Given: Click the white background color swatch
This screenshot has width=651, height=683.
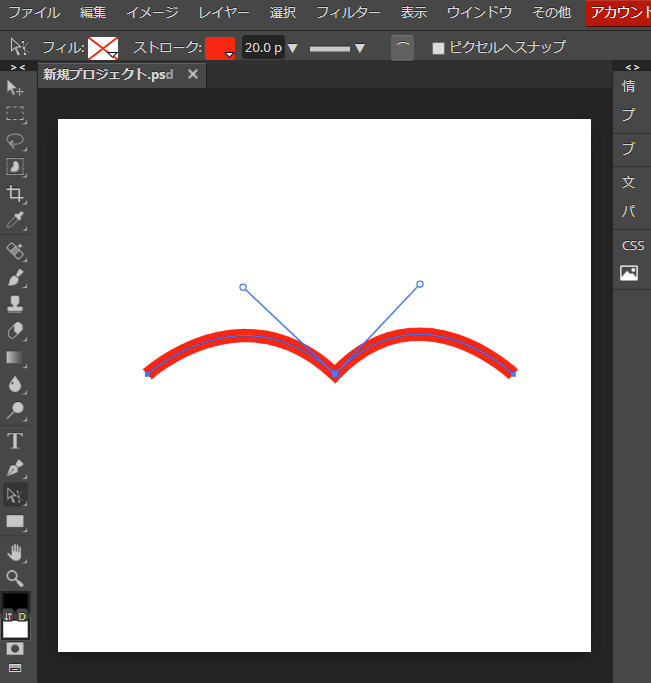Looking at the screenshot, I should tap(15, 630).
